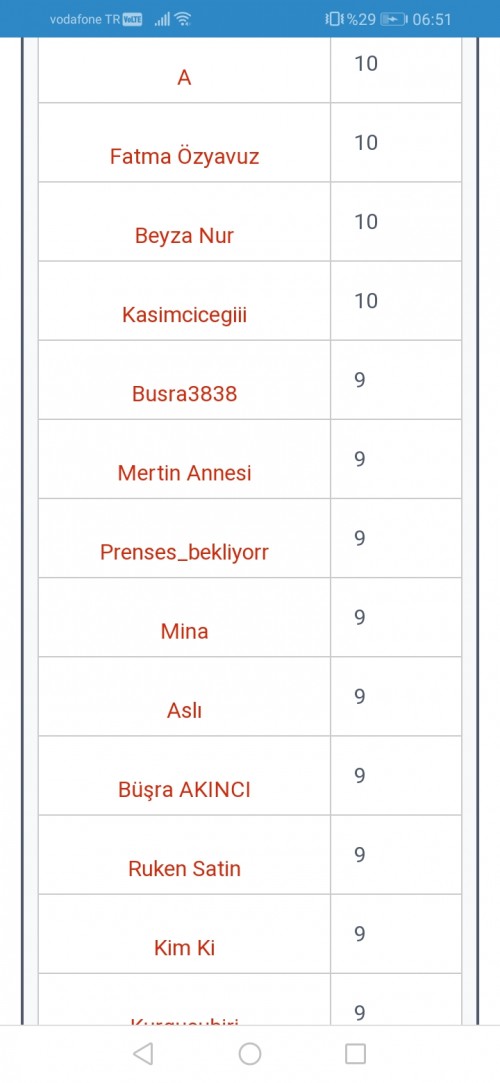
Task: Tap the battery charging icon
Action: pos(394,19)
